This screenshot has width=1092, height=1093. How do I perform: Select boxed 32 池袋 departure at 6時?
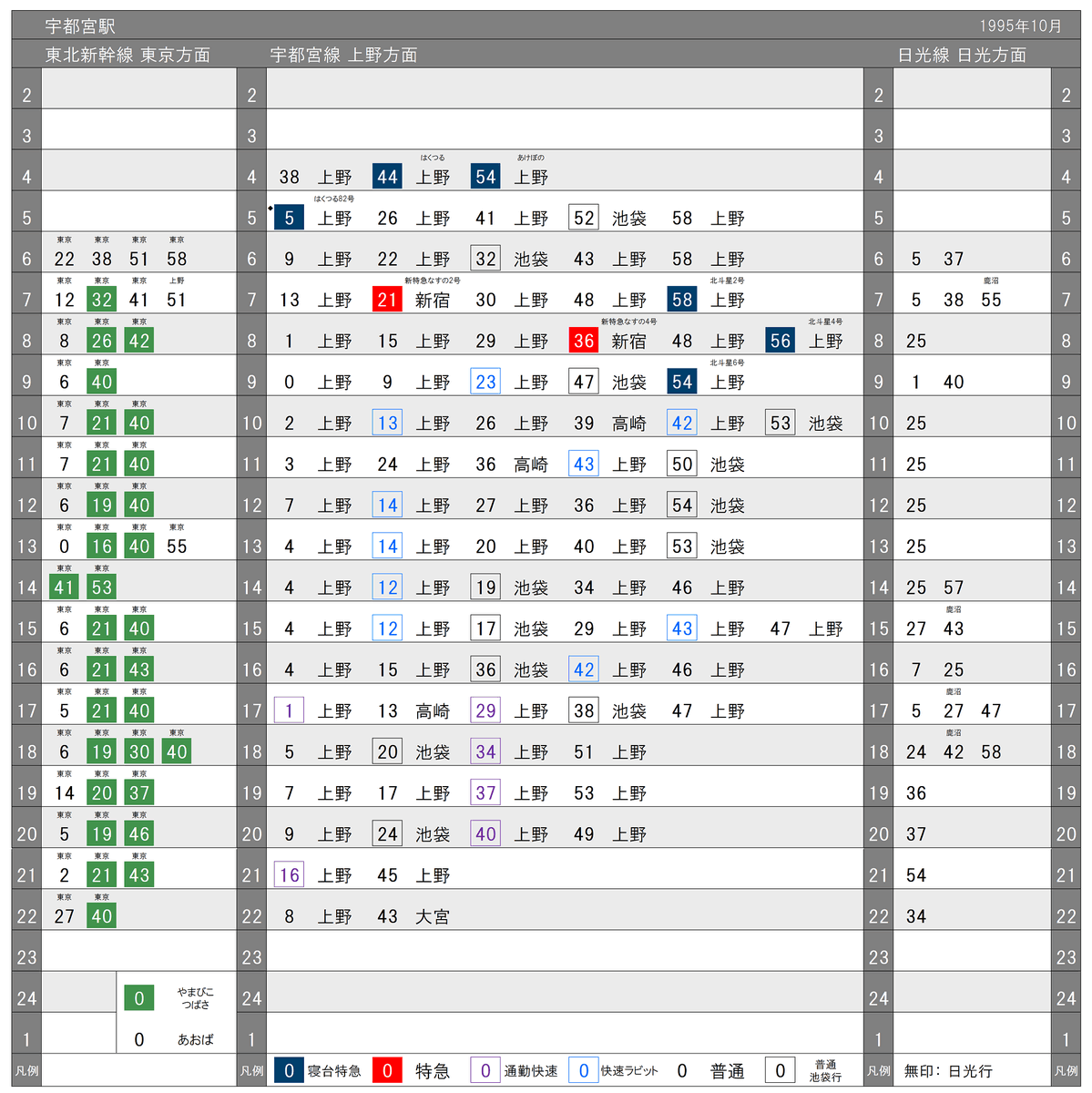coord(485,259)
